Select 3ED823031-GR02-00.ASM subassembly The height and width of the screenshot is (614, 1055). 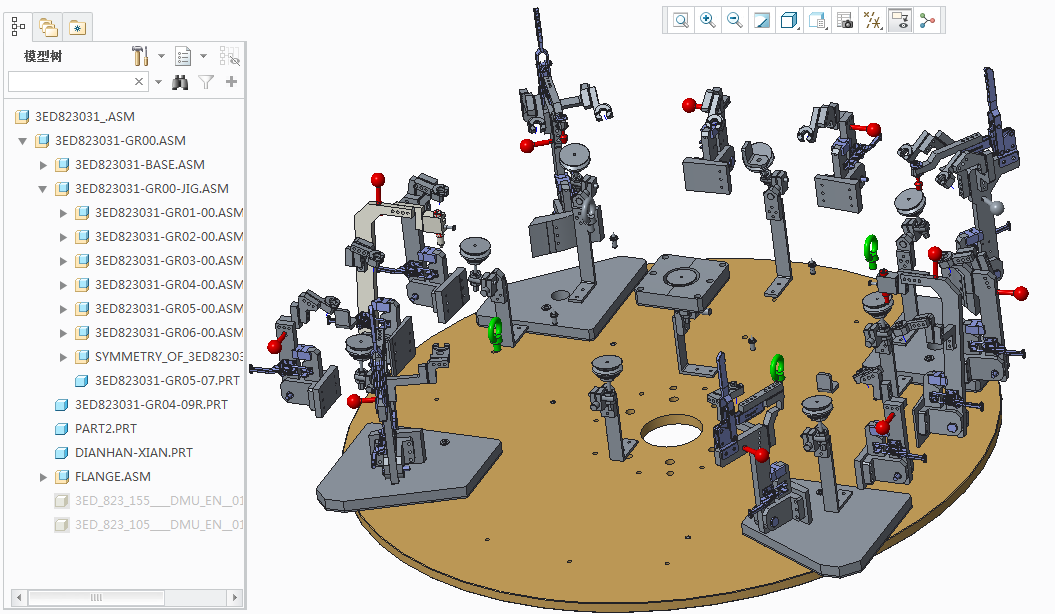pos(169,237)
